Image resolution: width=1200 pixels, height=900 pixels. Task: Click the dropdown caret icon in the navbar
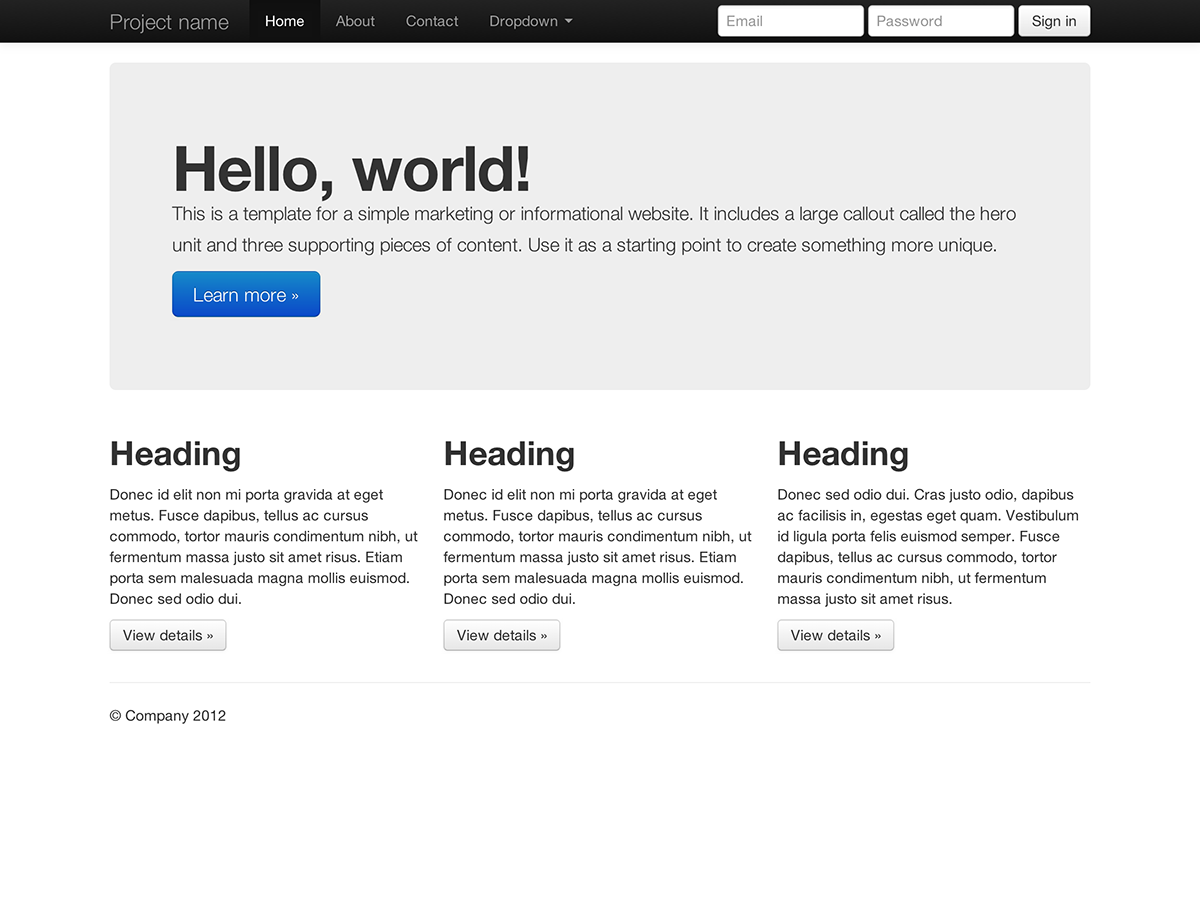click(x=570, y=21)
